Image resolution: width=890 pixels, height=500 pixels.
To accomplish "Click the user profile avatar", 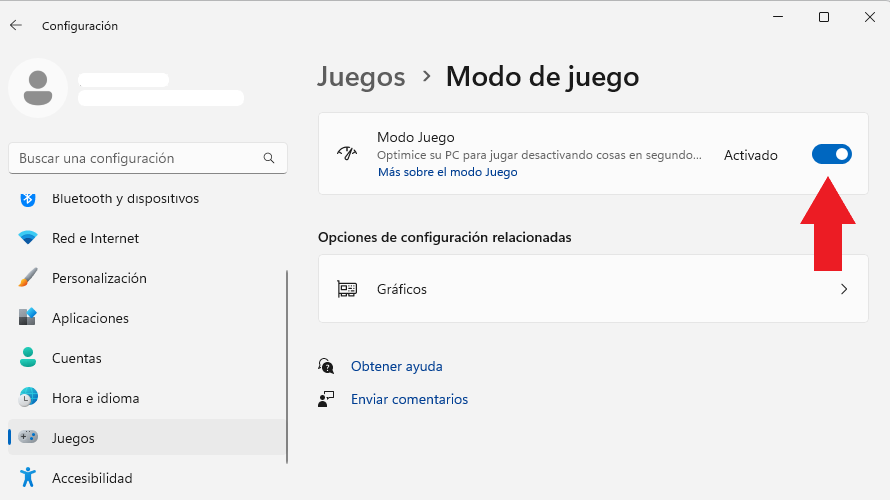I will pyautogui.click(x=38, y=88).
